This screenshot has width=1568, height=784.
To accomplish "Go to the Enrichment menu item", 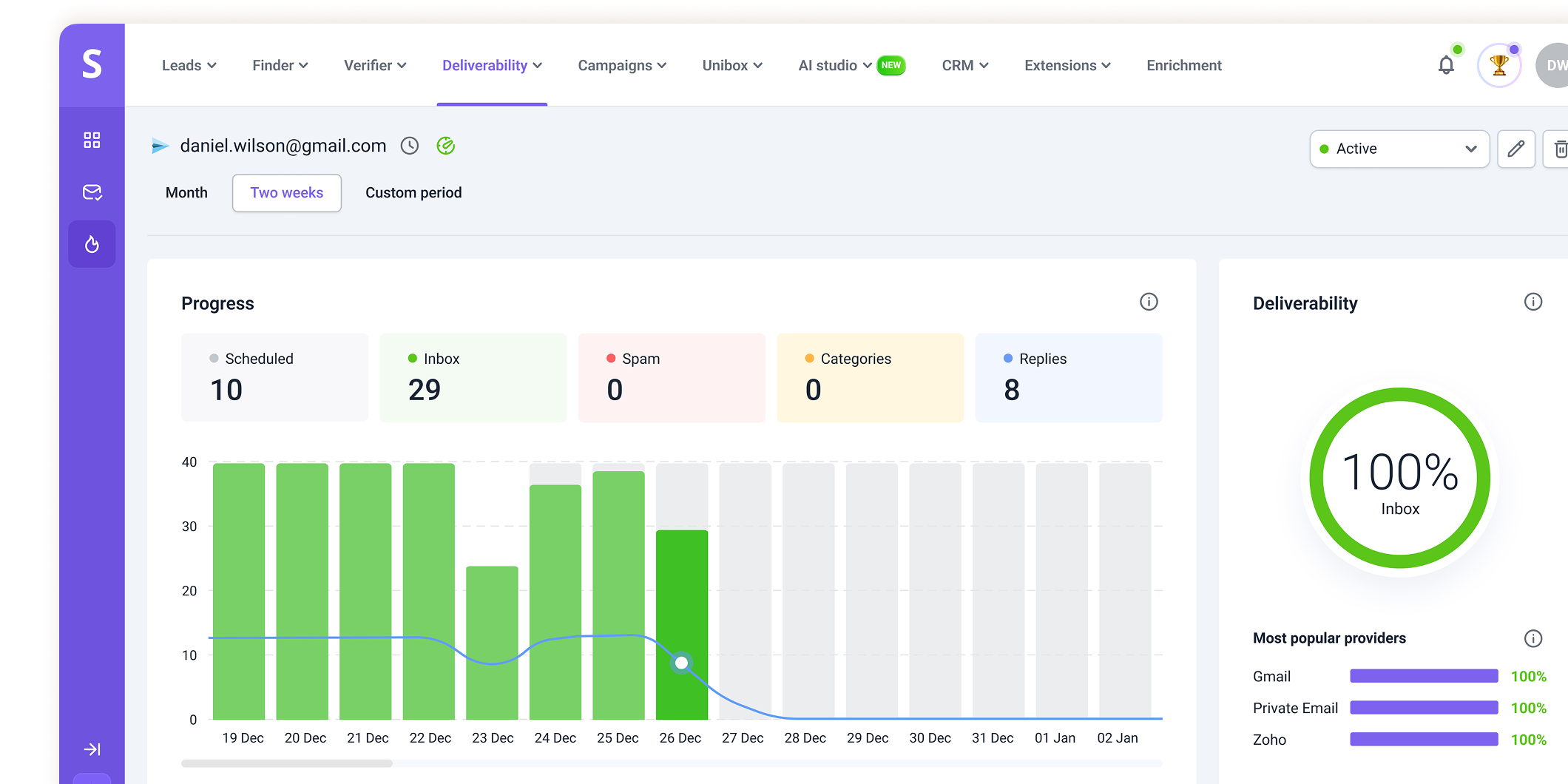I will [1183, 66].
